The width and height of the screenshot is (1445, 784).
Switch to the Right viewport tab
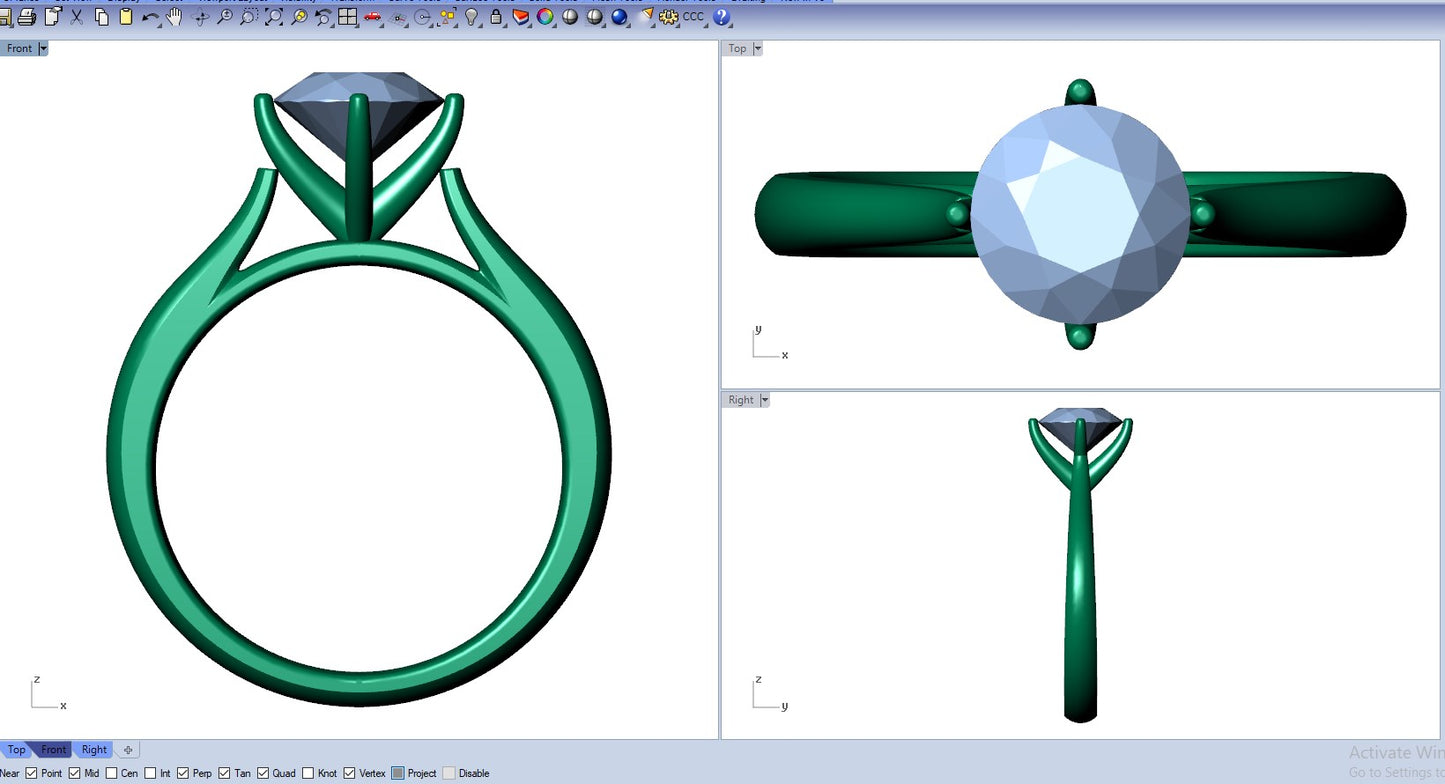click(x=94, y=750)
